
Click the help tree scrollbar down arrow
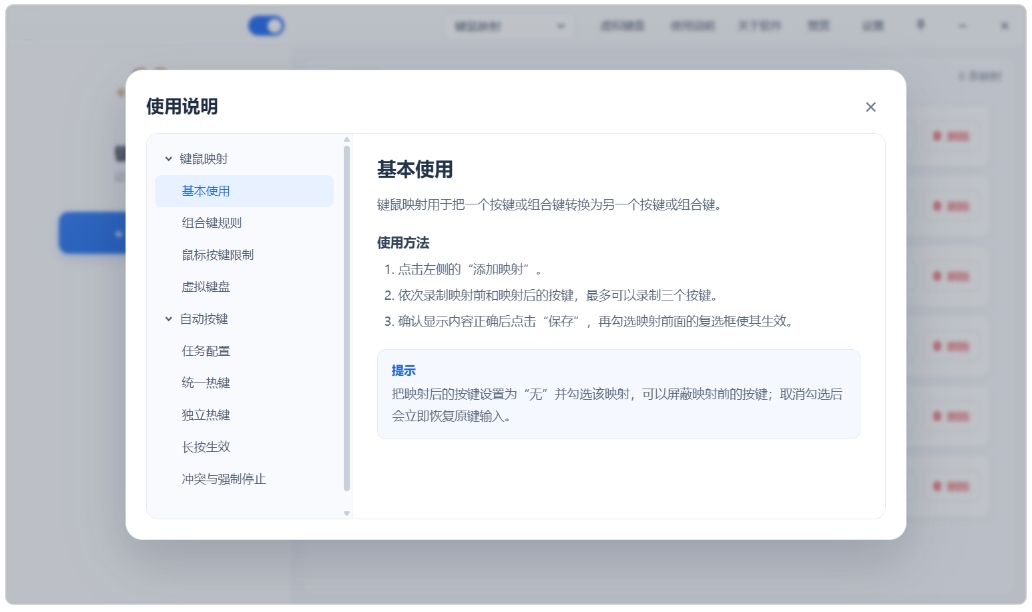pos(347,513)
